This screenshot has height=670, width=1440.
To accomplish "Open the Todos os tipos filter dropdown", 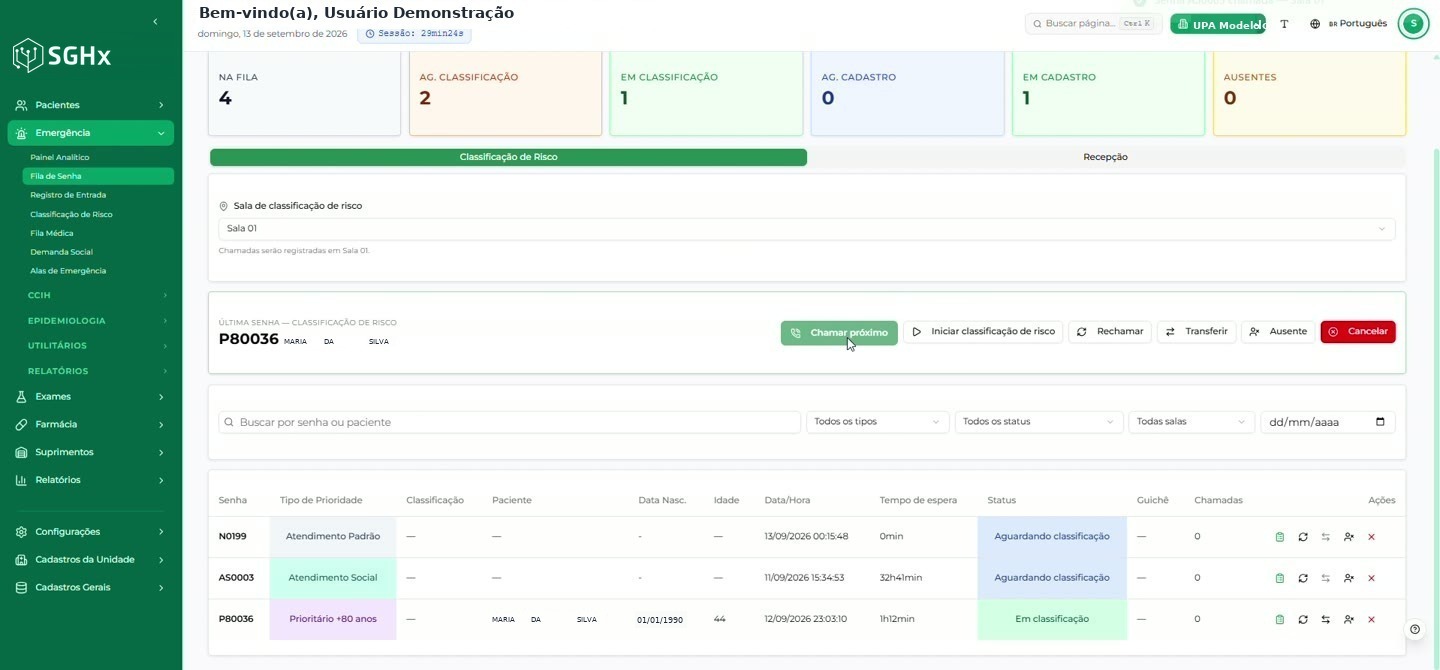I will pos(877,422).
